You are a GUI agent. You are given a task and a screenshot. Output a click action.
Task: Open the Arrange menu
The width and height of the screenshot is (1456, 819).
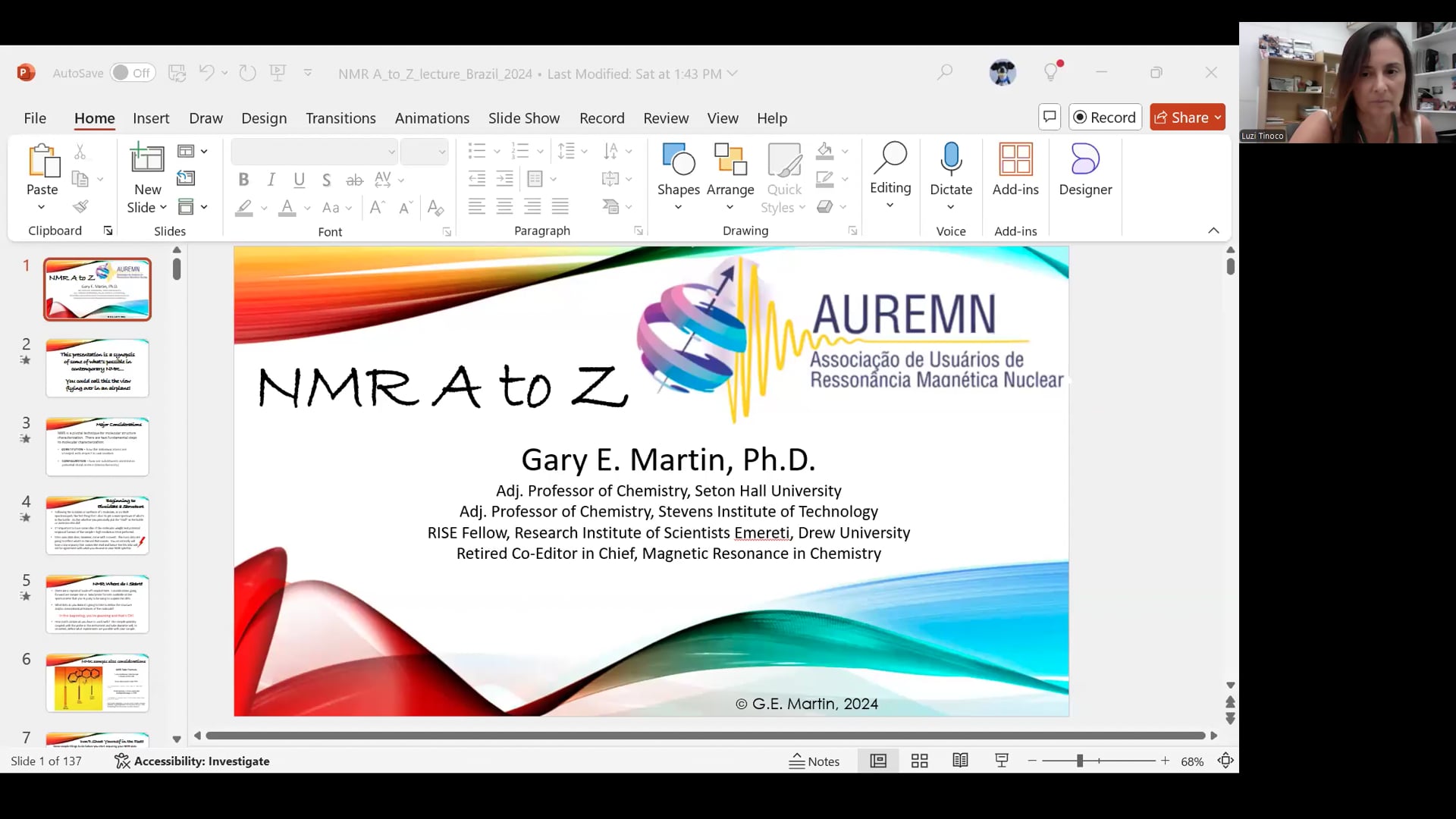730,177
